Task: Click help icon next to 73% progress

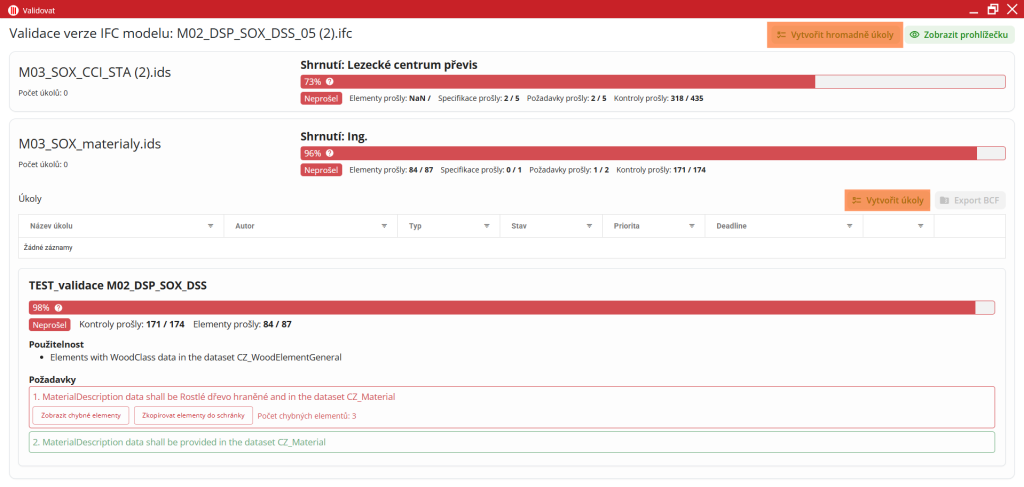Action: (x=330, y=82)
